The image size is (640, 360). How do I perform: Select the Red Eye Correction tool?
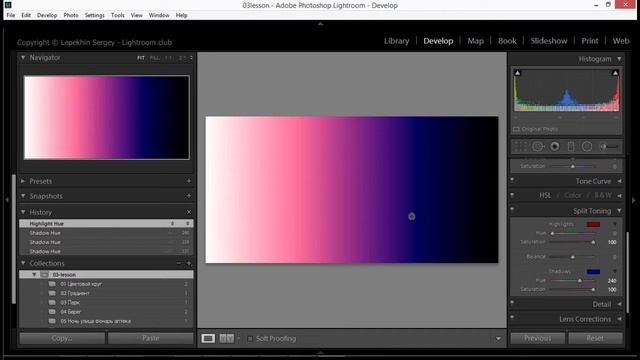pos(555,147)
